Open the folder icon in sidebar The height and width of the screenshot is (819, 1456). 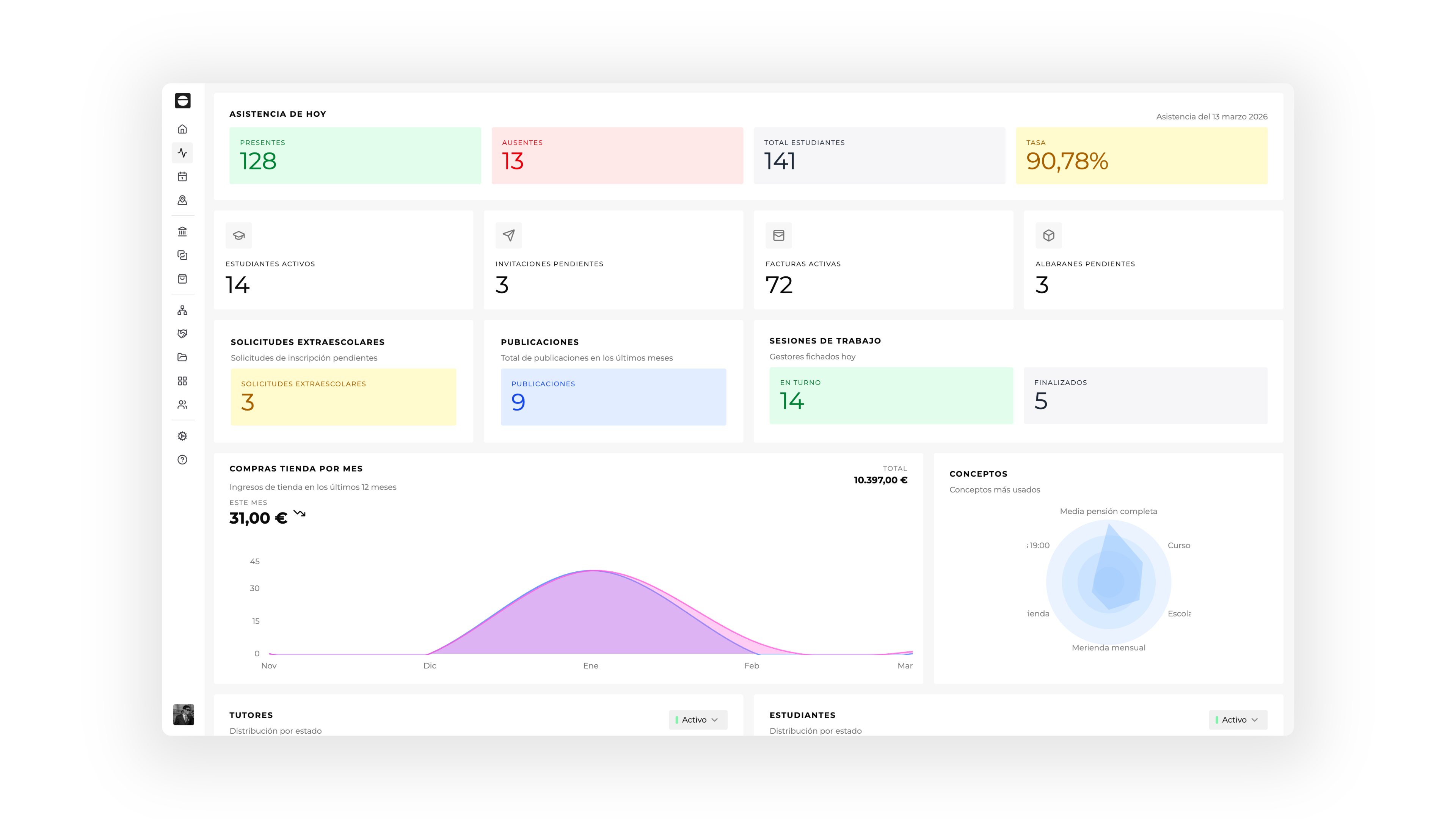[x=182, y=357]
